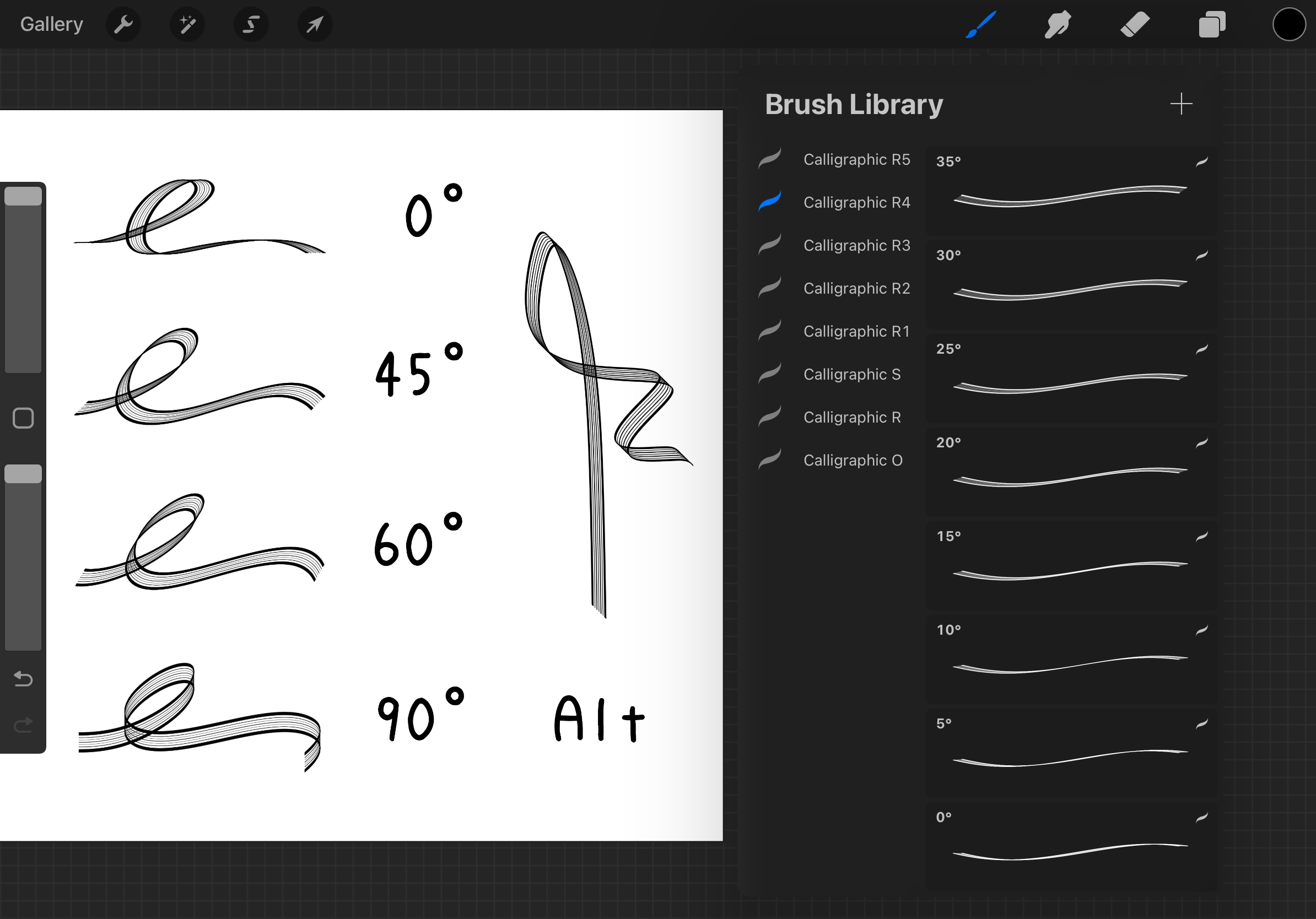
Task: Select the Smudge finger tool
Action: pos(1057,25)
